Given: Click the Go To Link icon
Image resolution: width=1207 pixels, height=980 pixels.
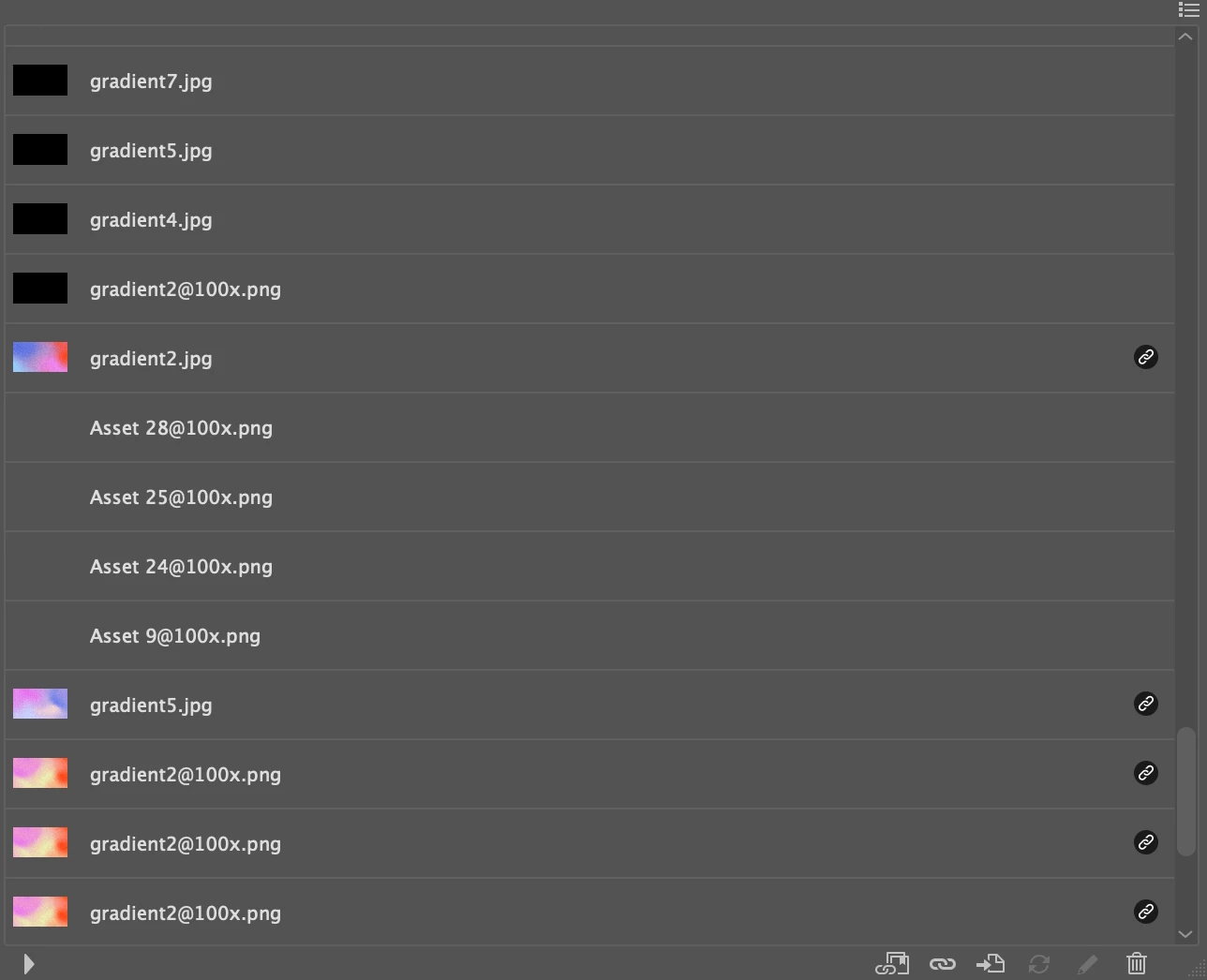Looking at the screenshot, I should (991, 963).
